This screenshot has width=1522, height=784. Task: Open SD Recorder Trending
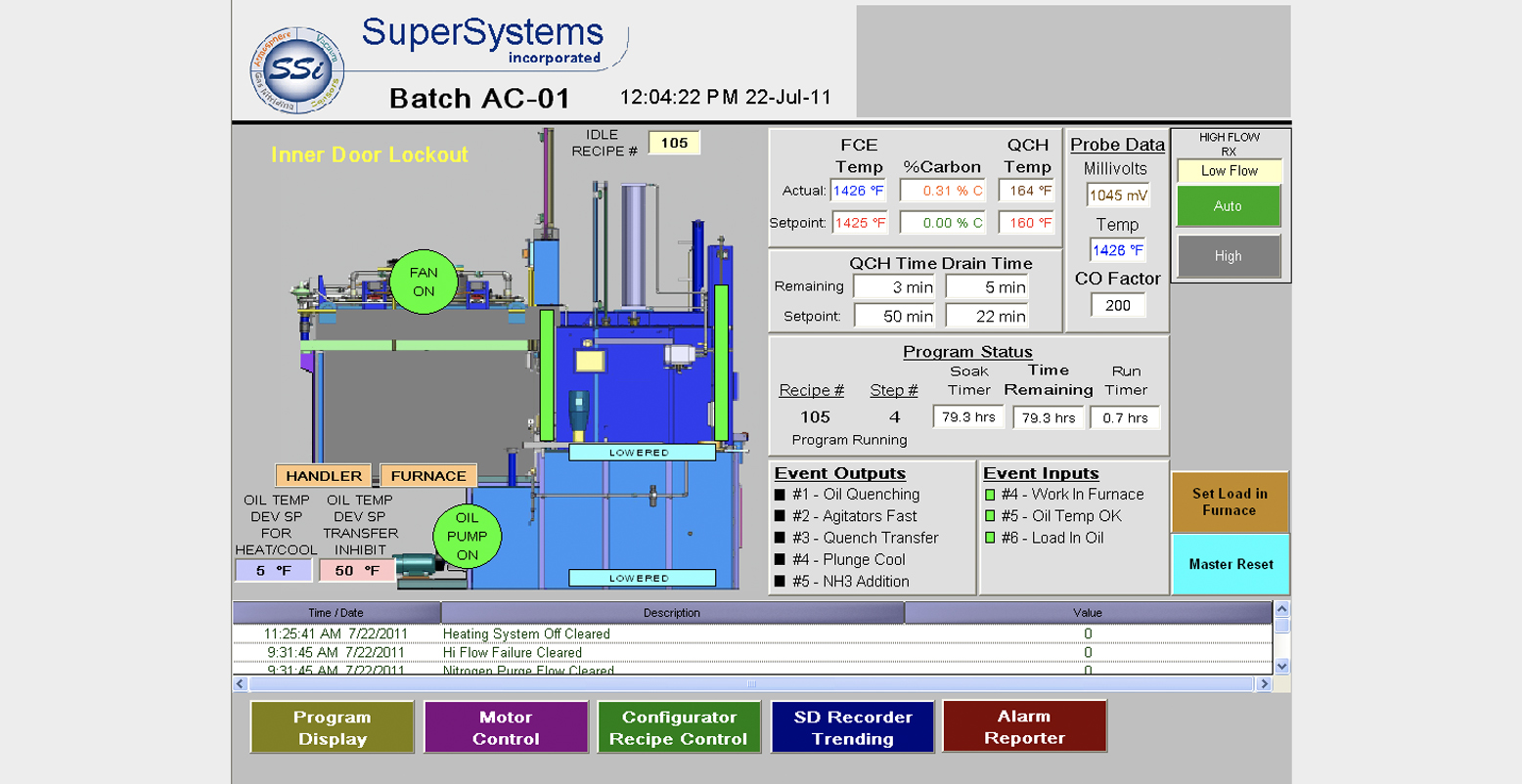point(852,727)
